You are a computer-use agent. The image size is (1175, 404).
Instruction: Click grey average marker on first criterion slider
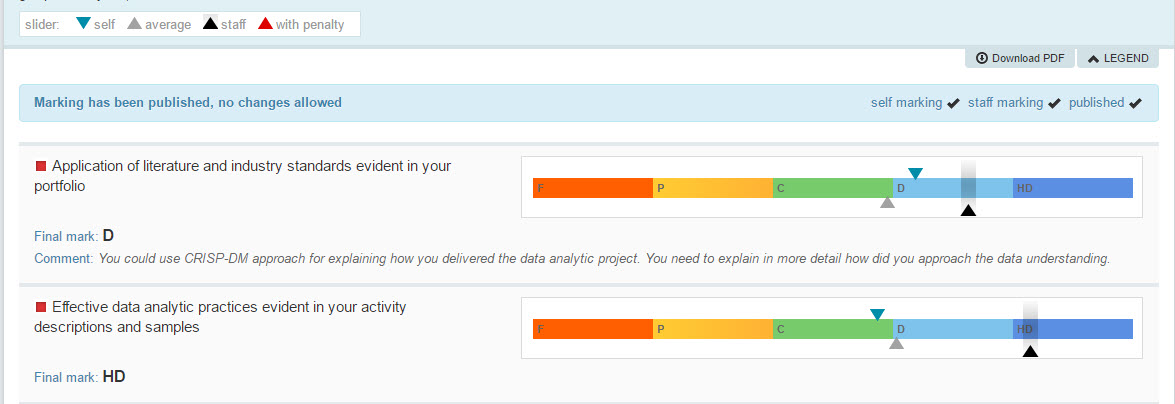[887, 202]
